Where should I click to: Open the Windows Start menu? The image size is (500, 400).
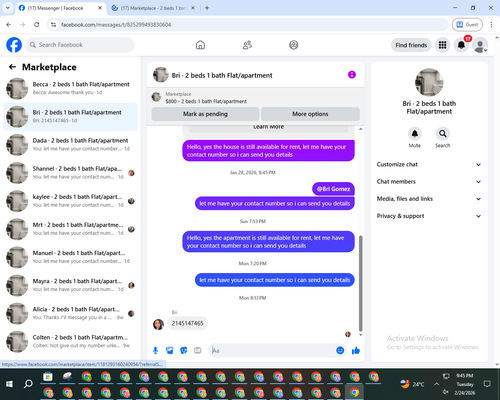9,384
